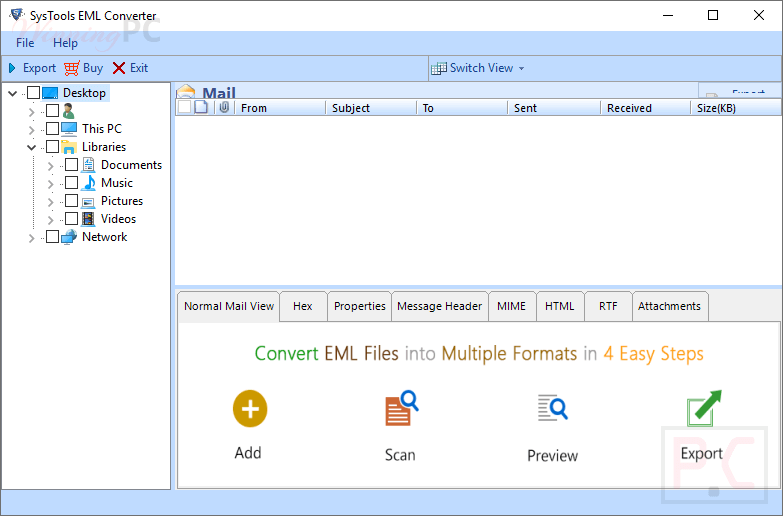The height and width of the screenshot is (516, 783).
Task: Click the Documents library icon
Action: [88, 165]
